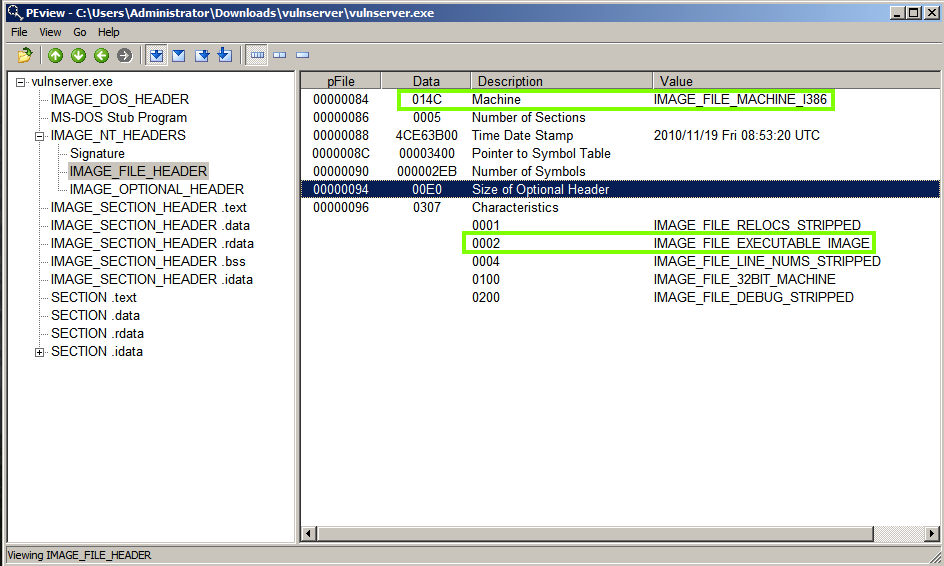Click the first blue download-arrow view icon
The width and height of the screenshot is (944, 566).
[x=157, y=55]
